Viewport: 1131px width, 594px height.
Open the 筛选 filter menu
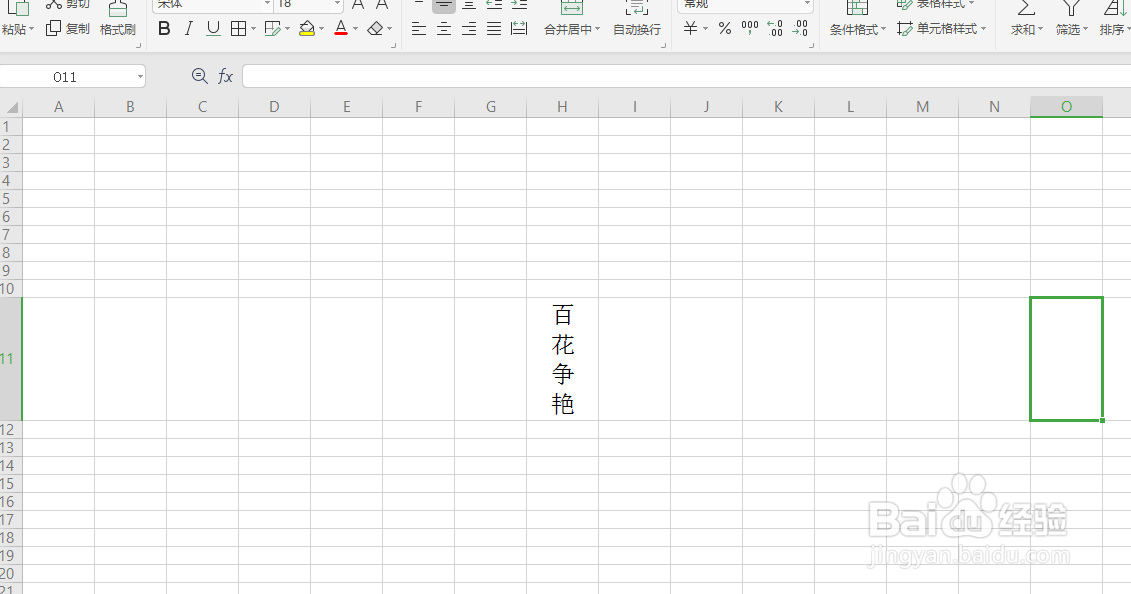pos(1068,28)
